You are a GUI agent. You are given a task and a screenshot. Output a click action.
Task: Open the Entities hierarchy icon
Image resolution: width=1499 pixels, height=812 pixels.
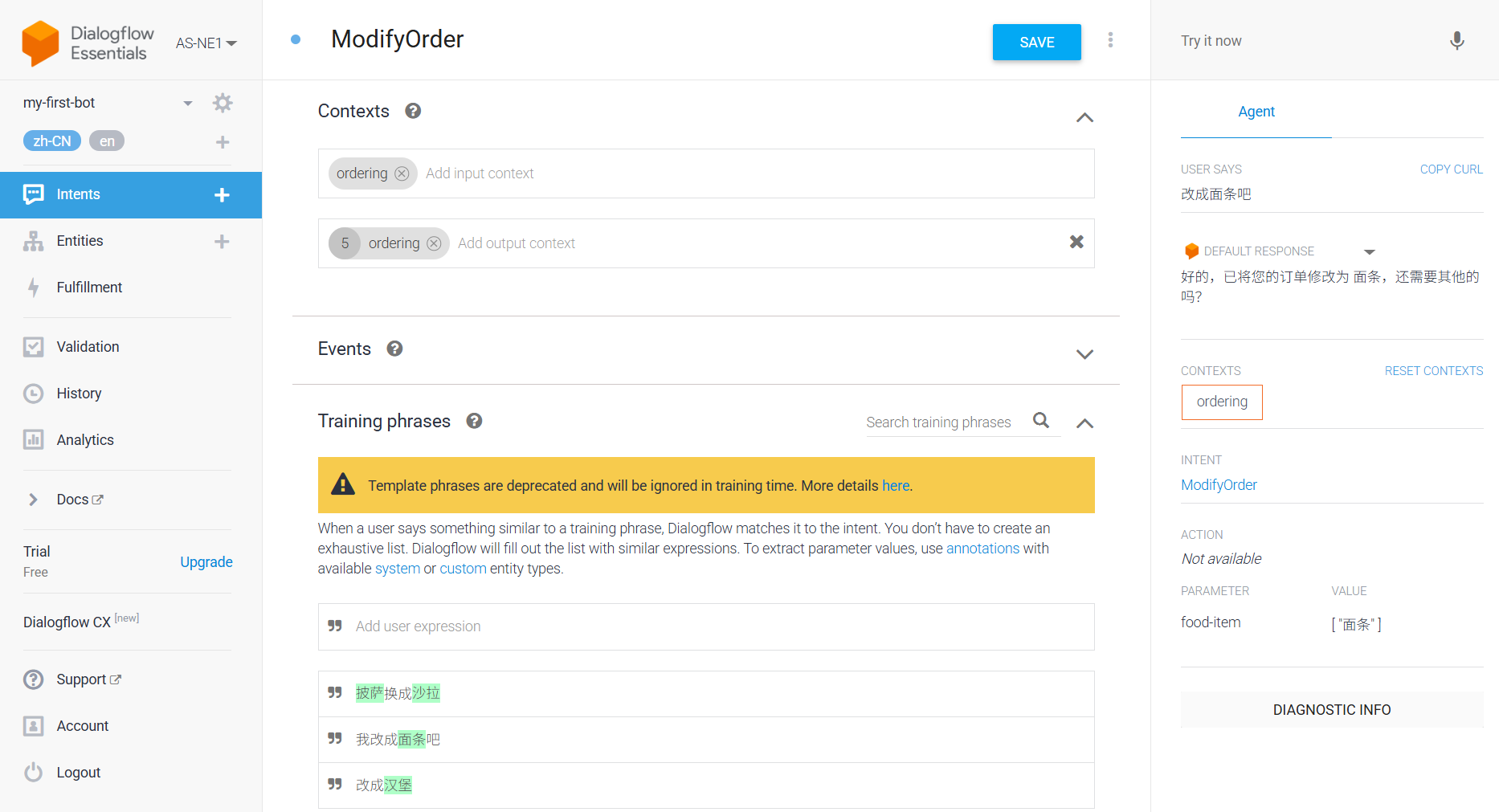pyautogui.click(x=34, y=241)
